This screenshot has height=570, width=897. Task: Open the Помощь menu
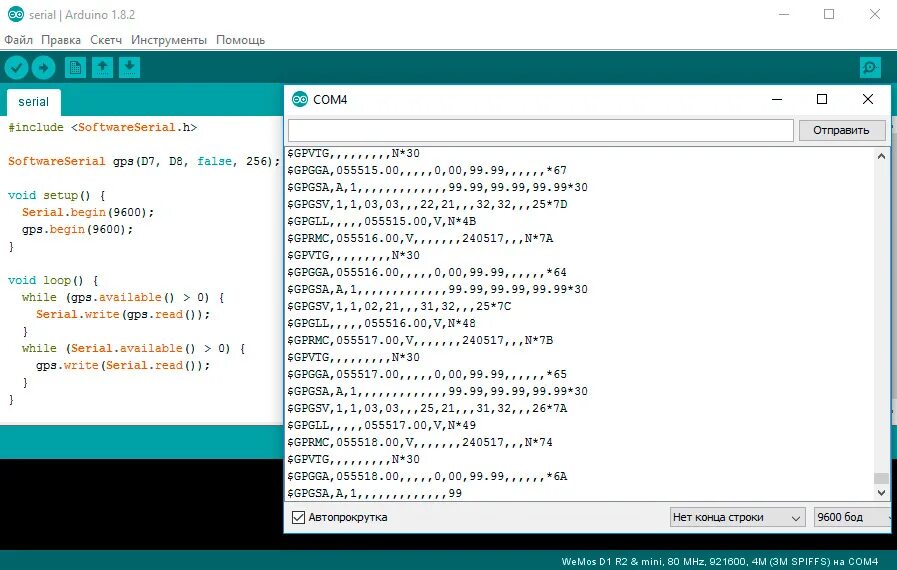[x=240, y=40]
